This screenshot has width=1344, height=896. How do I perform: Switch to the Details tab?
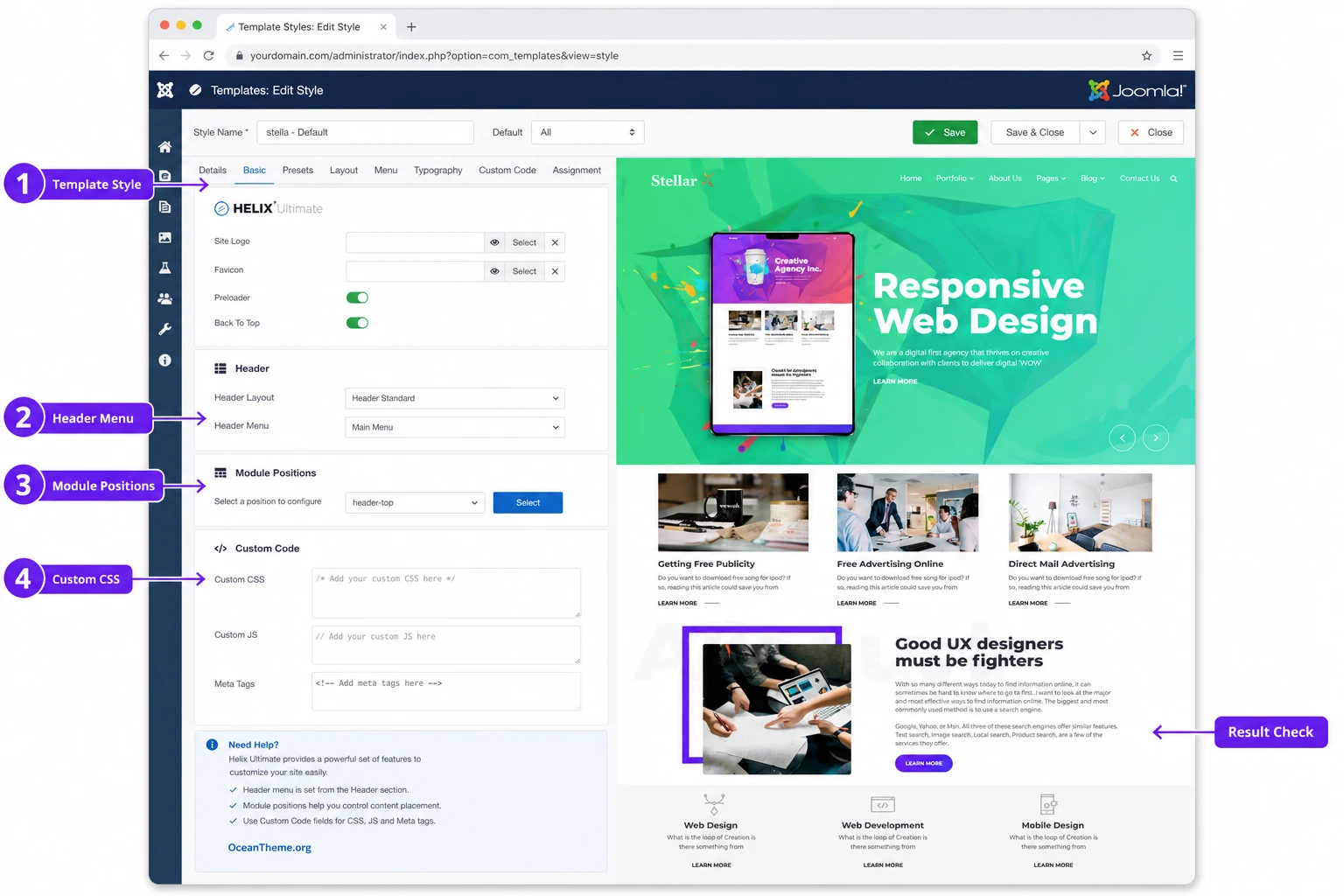pyautogui.click(x=213, y=171)
